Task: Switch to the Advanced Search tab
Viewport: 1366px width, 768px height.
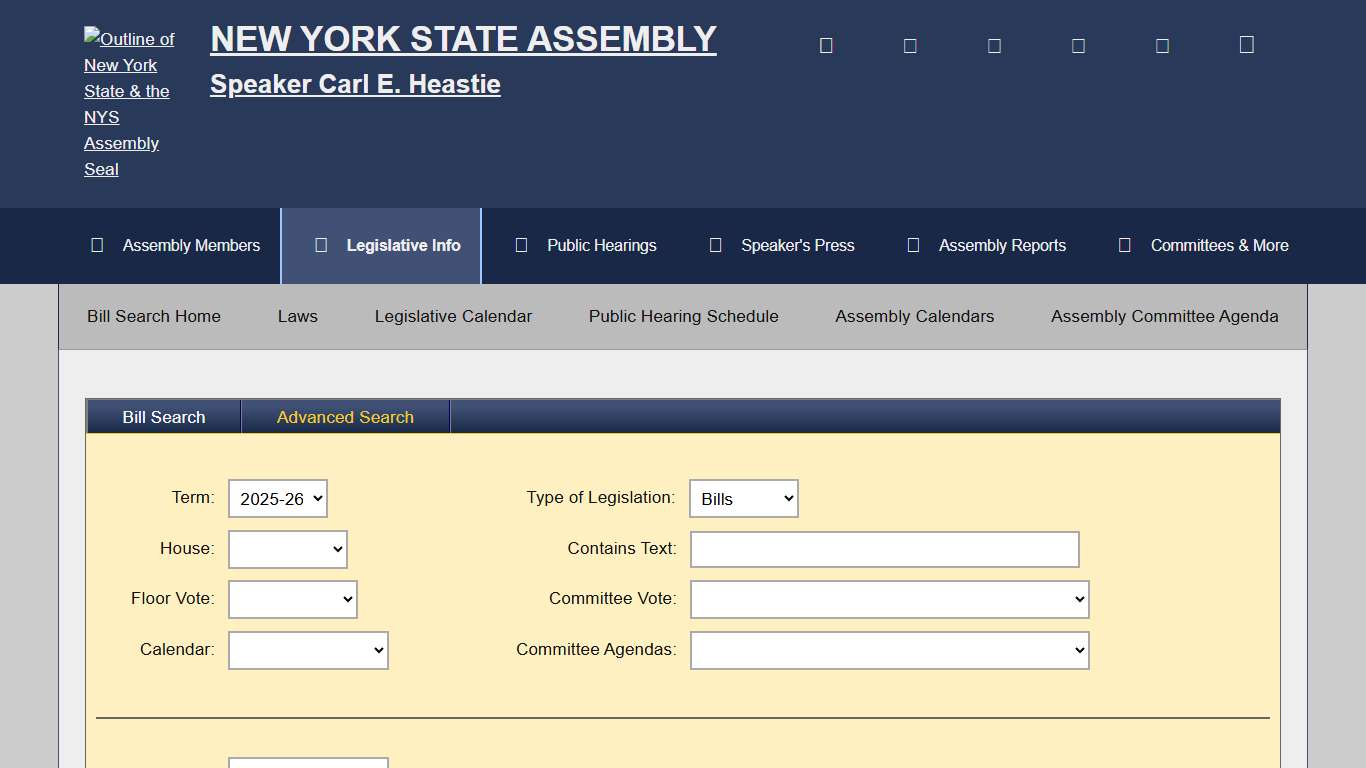Action: tap(345, 416)
